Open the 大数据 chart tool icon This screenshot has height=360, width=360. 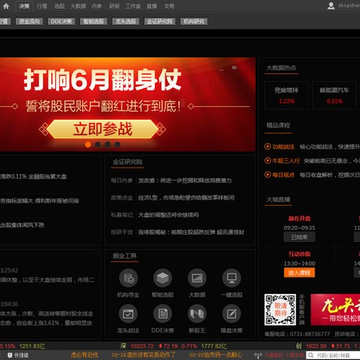pyautogui.click(x=197, y=278)
